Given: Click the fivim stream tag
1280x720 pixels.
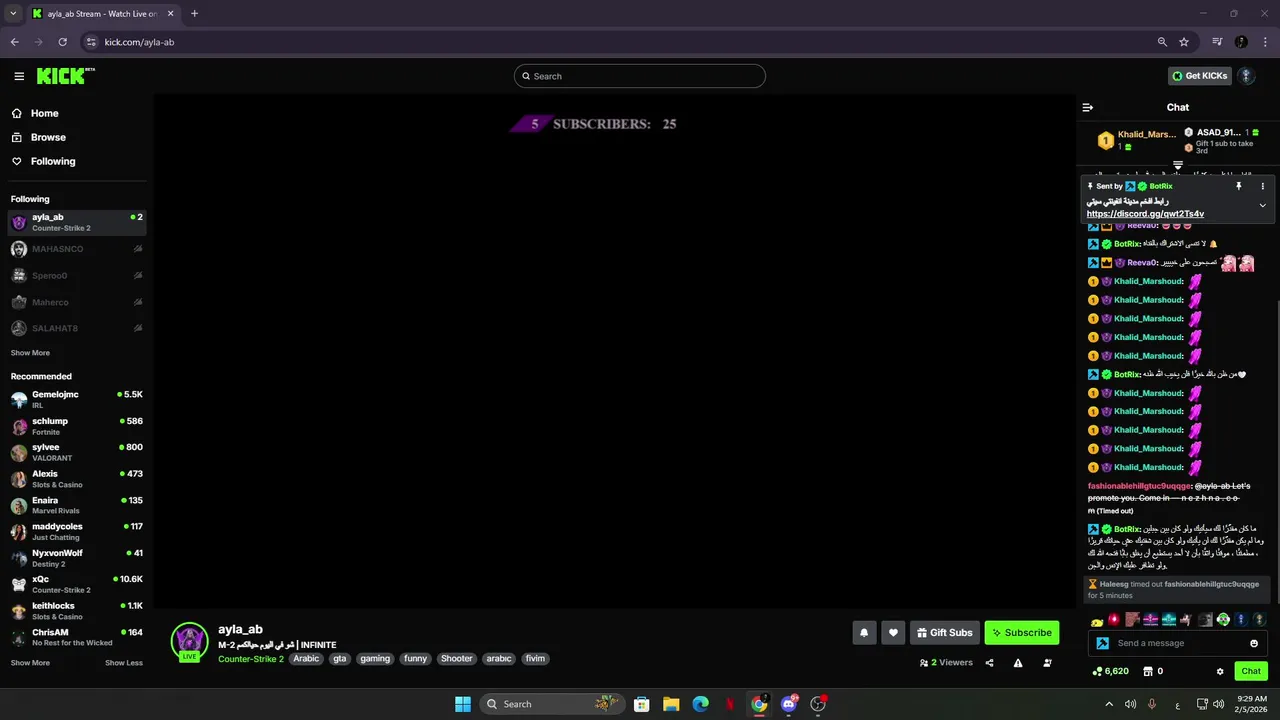Looking at the screenshot, I should (535, 659).
